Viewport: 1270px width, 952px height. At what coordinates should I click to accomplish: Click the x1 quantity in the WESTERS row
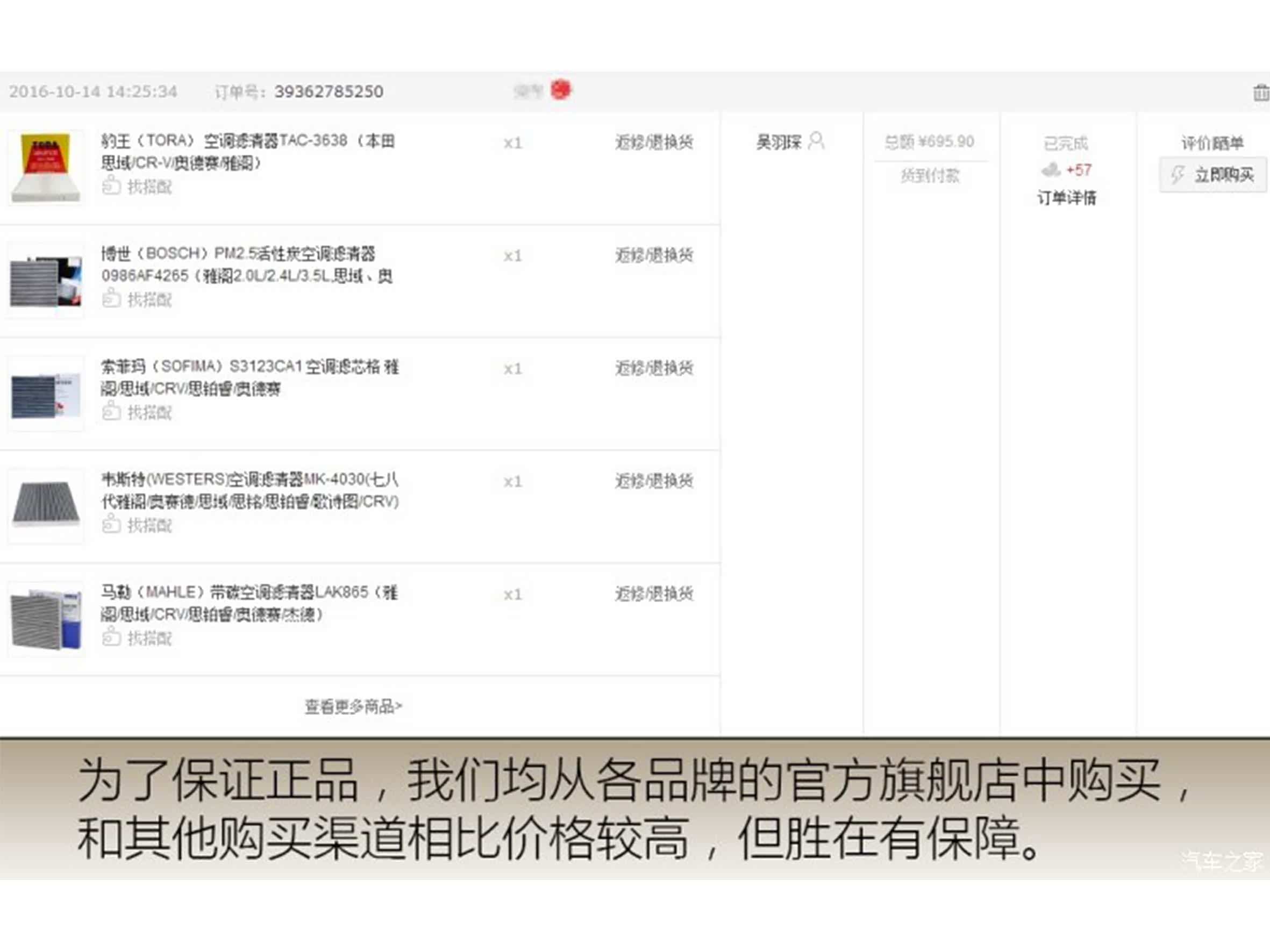tap(513, 482)
